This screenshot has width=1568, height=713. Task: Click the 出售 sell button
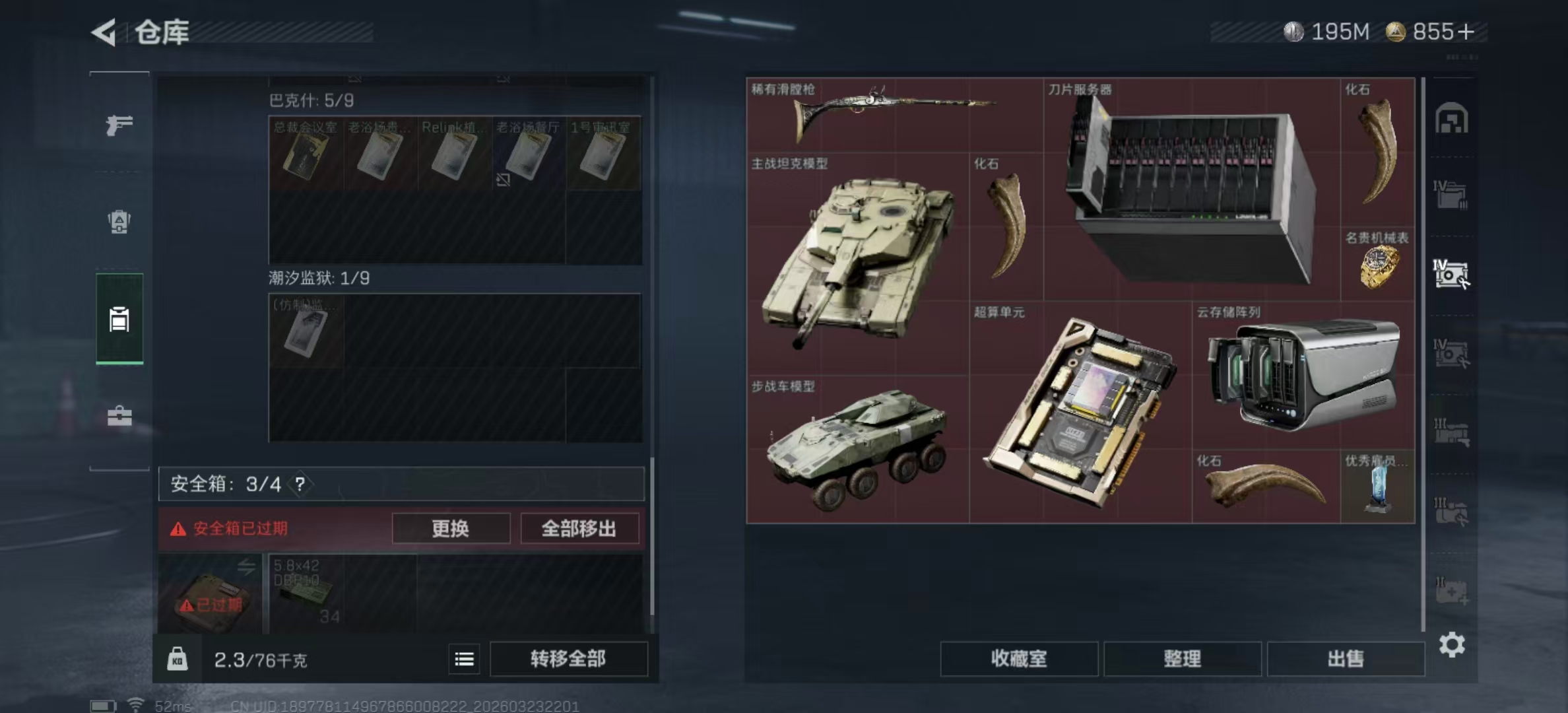point(1346,659)
